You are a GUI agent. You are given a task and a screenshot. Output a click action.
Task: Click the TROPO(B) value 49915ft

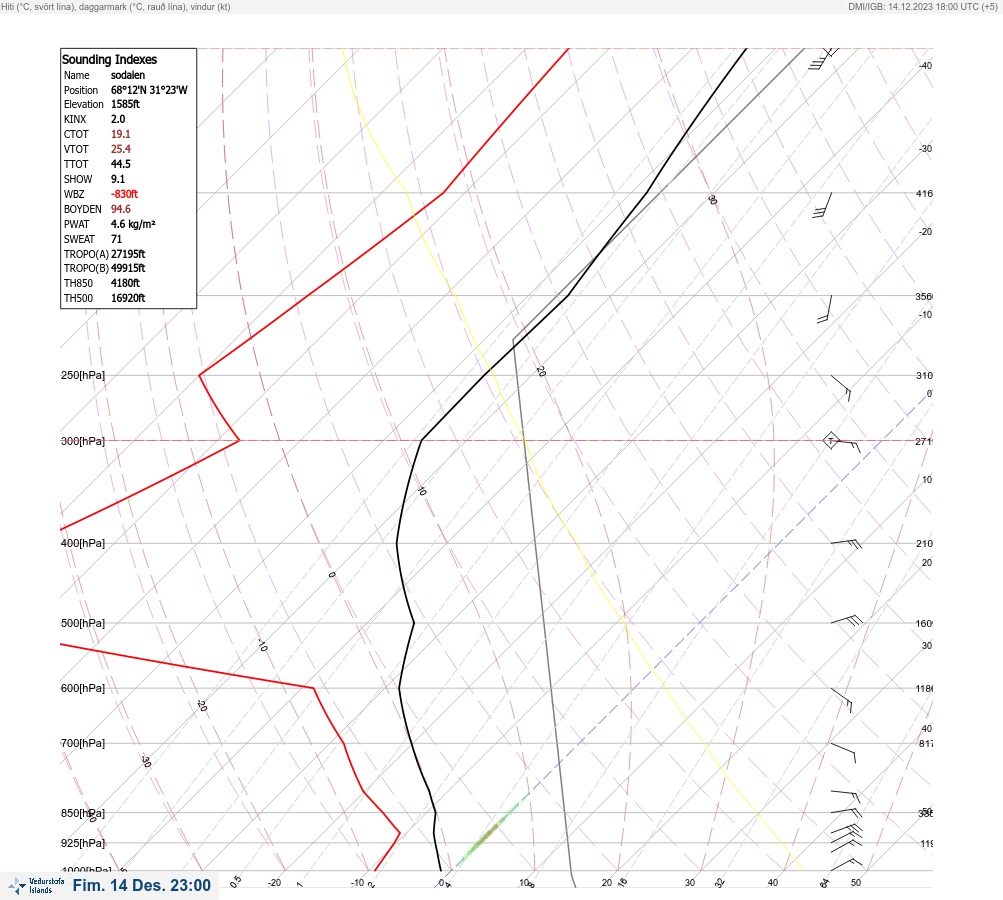point(128,268)
